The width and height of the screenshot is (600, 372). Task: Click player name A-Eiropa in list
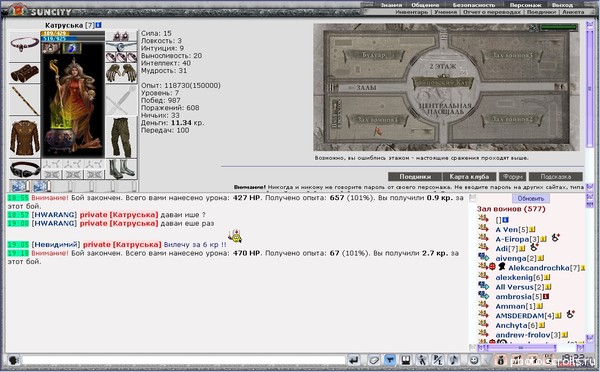tap(512, 239)
